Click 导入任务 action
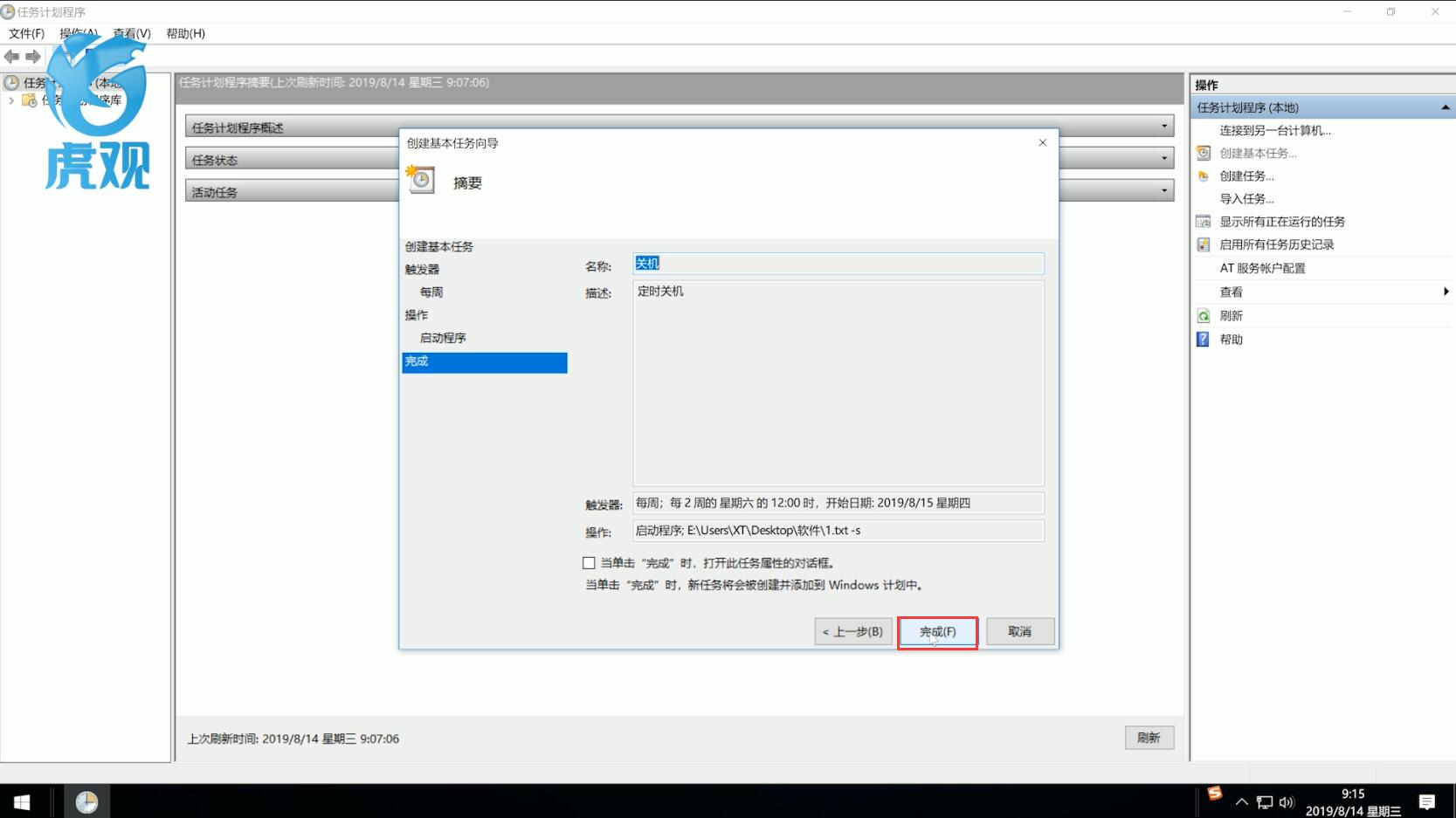Image resolution: width=1456 pixels, height=818 pixels. point(1247,198)
